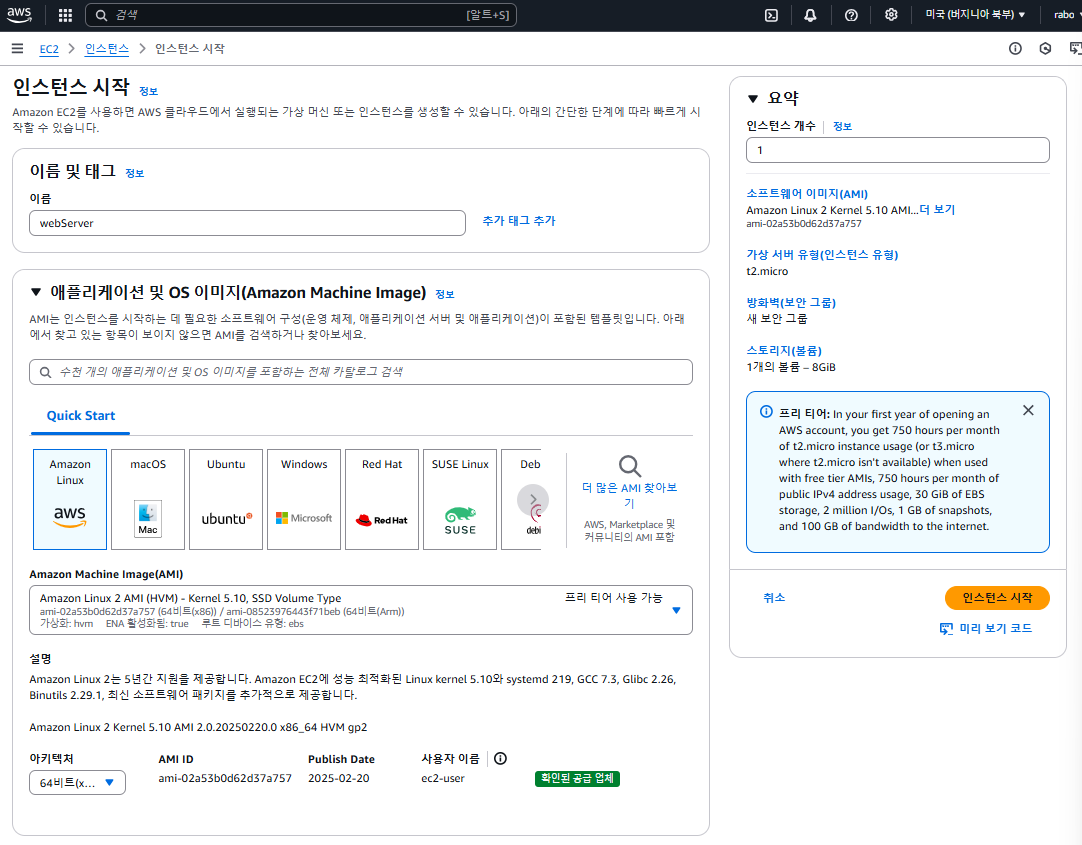Screen dimensions: 1082x845
Task: Click the AWS logo home icon
Action: pyautogui.click(x=19, y=14)
